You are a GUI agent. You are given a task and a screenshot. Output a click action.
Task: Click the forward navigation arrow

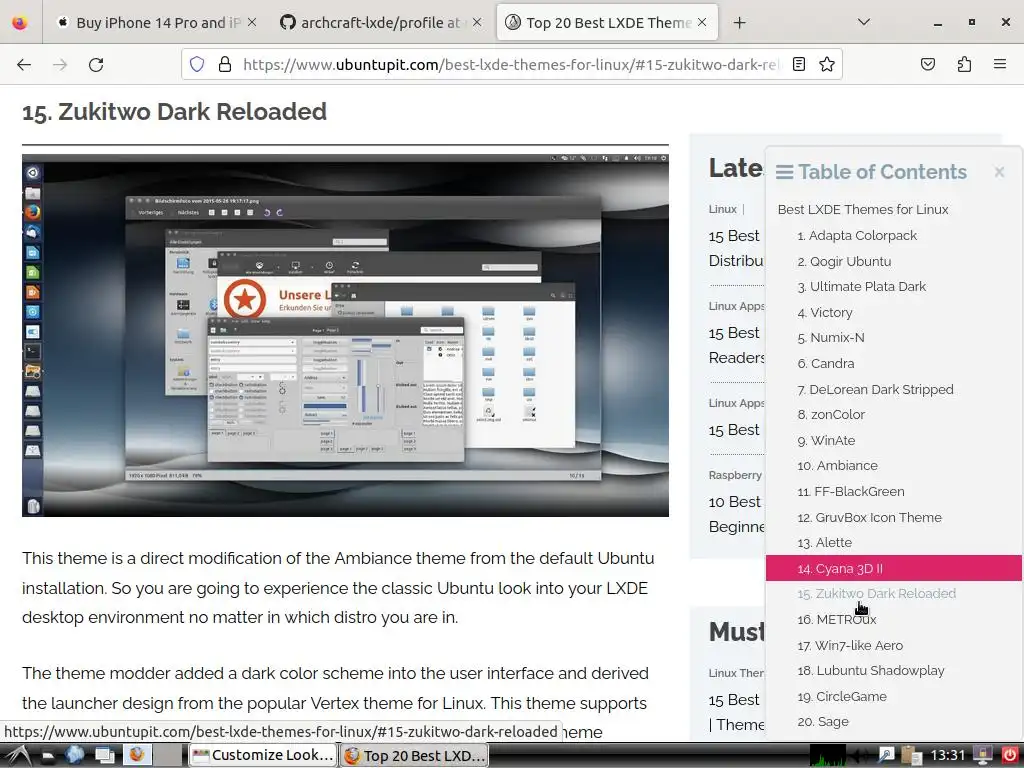point(60,64)
